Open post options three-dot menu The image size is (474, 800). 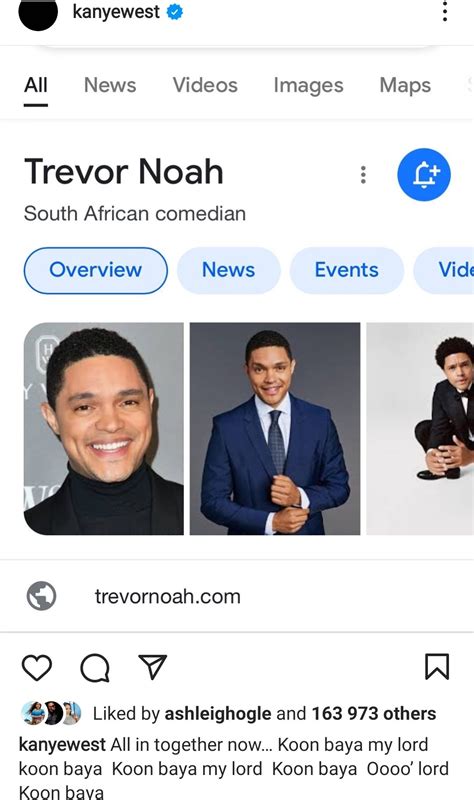click(445, 11)
